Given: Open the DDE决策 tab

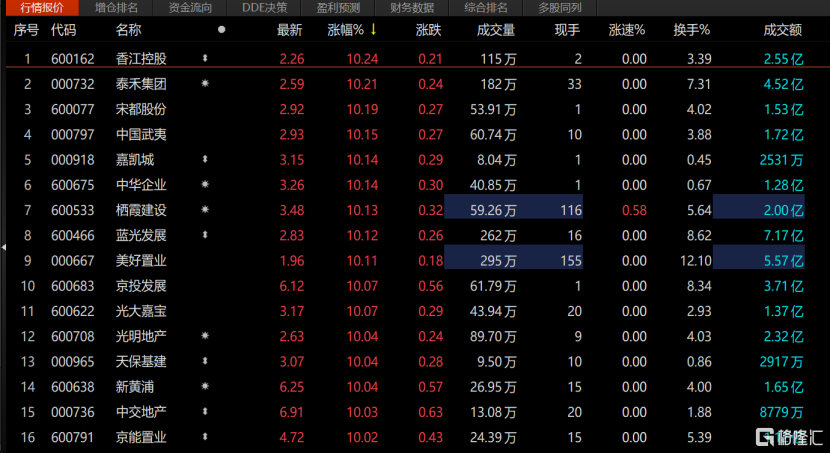Looking at the screenshot, I should click(264, 8).
